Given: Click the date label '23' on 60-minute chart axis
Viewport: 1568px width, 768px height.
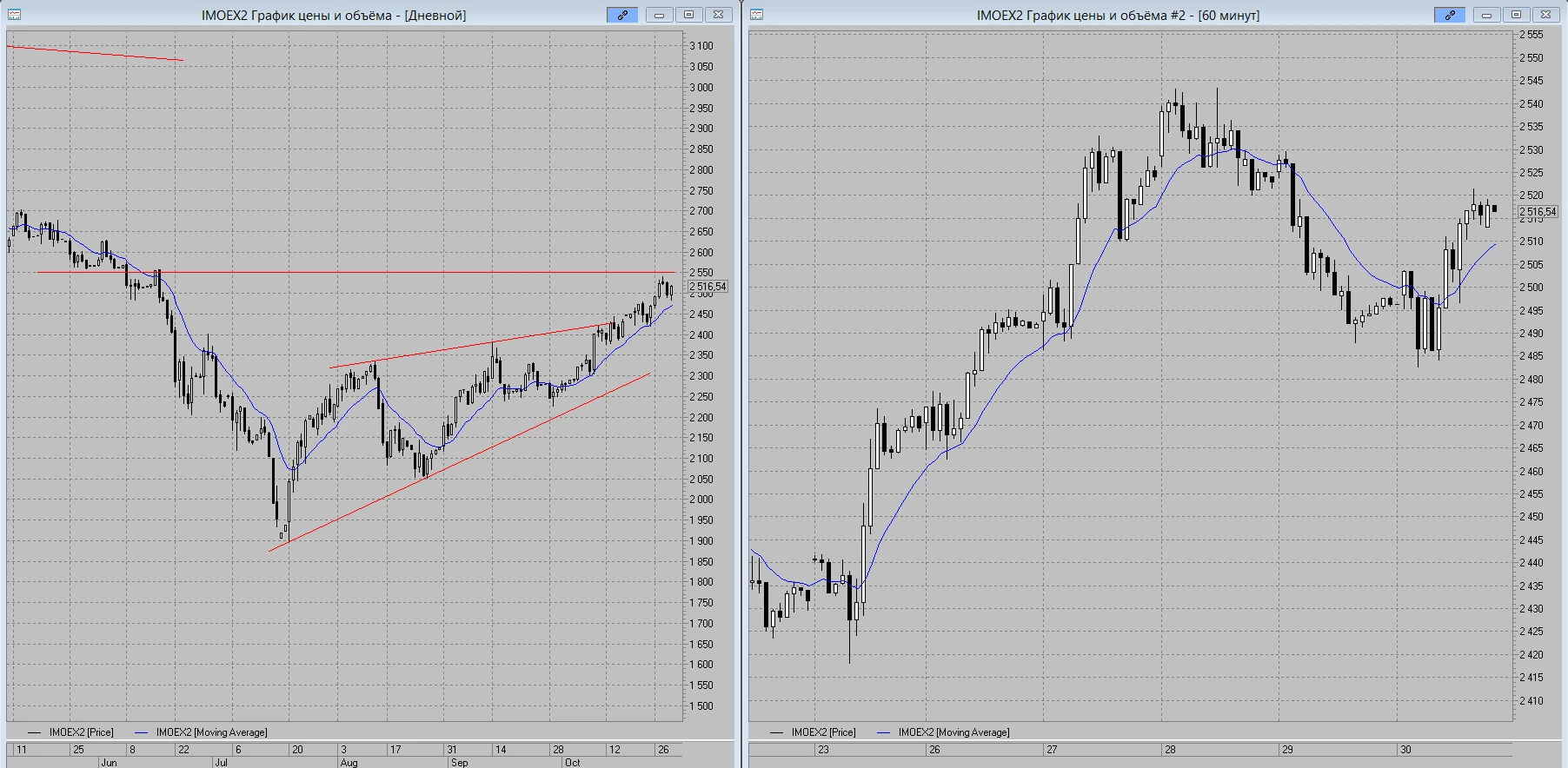Looking at the screenshot, I should 823,749.
